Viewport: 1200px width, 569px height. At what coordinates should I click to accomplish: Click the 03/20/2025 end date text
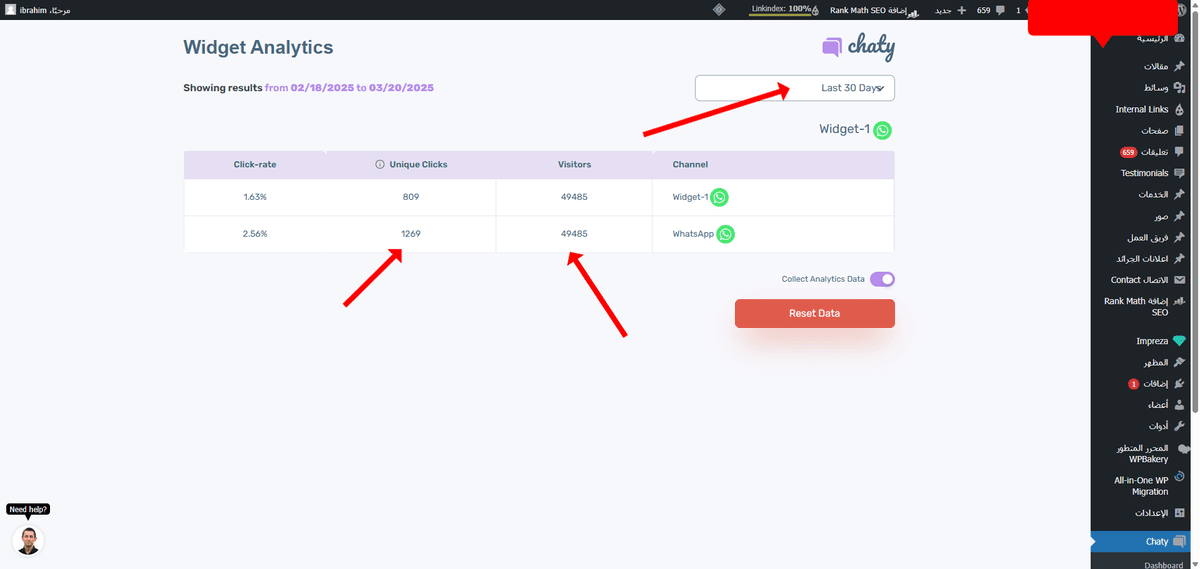(401, 88)
